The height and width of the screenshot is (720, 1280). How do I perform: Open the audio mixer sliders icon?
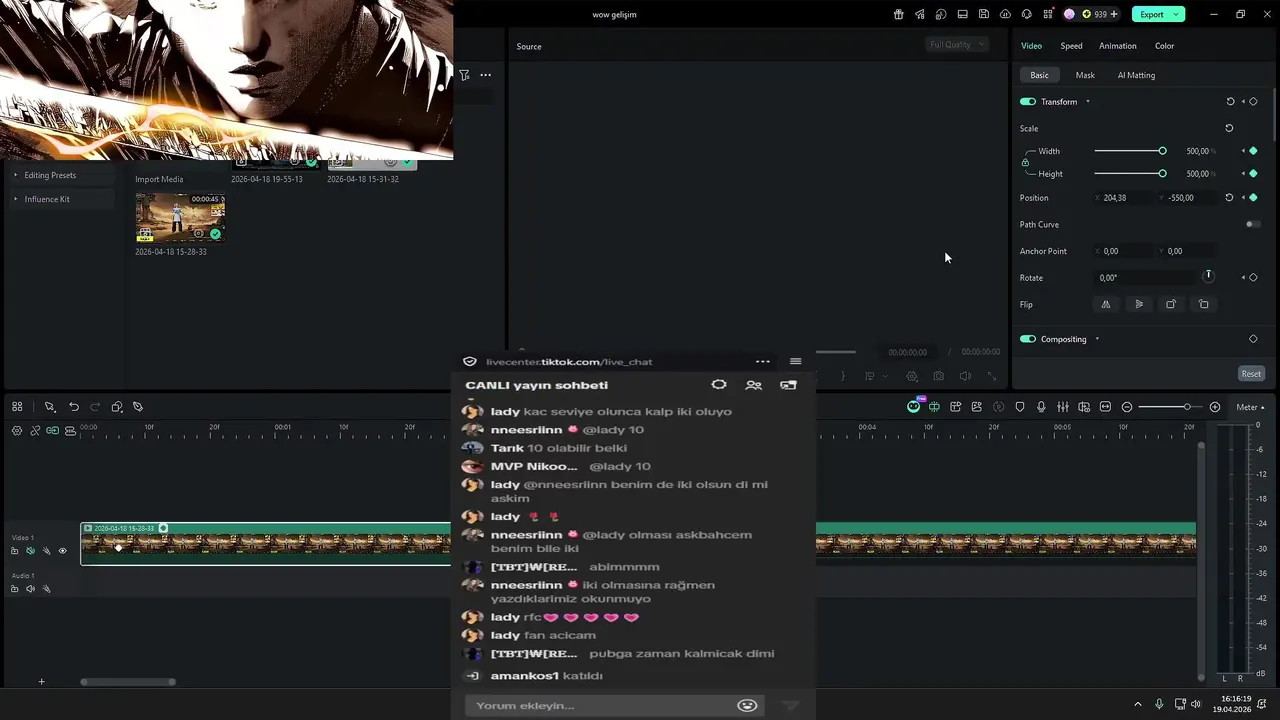click(x=1062, y=407)
